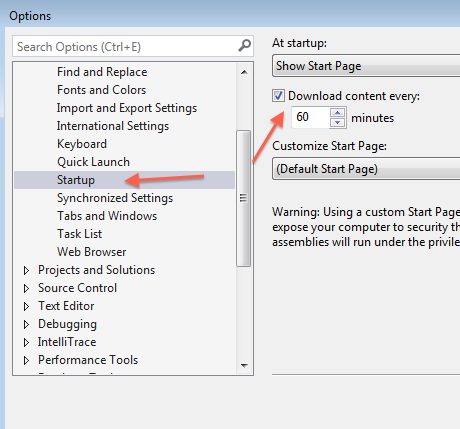
Task: Select Fonts and Colors option
Action: pyautogui.click(x=101, y=90)
